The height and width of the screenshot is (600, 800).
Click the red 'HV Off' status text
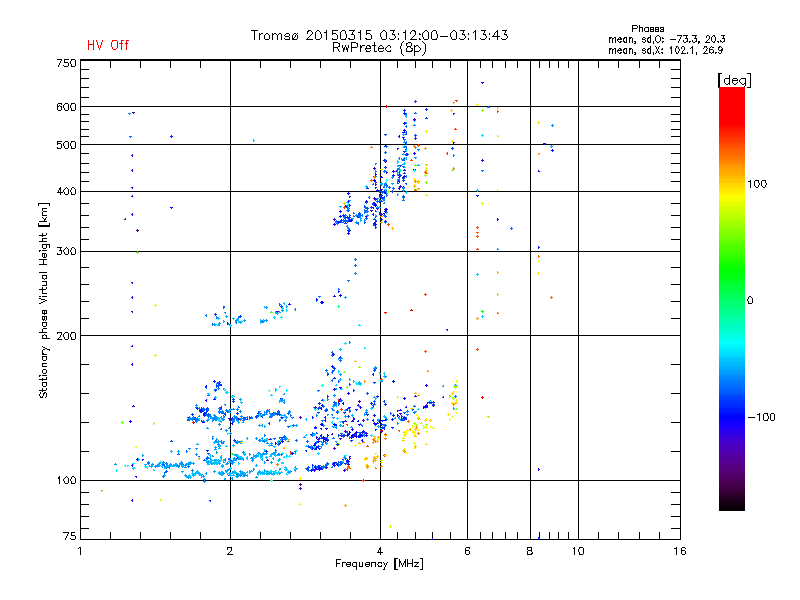[x=108, y=45]
